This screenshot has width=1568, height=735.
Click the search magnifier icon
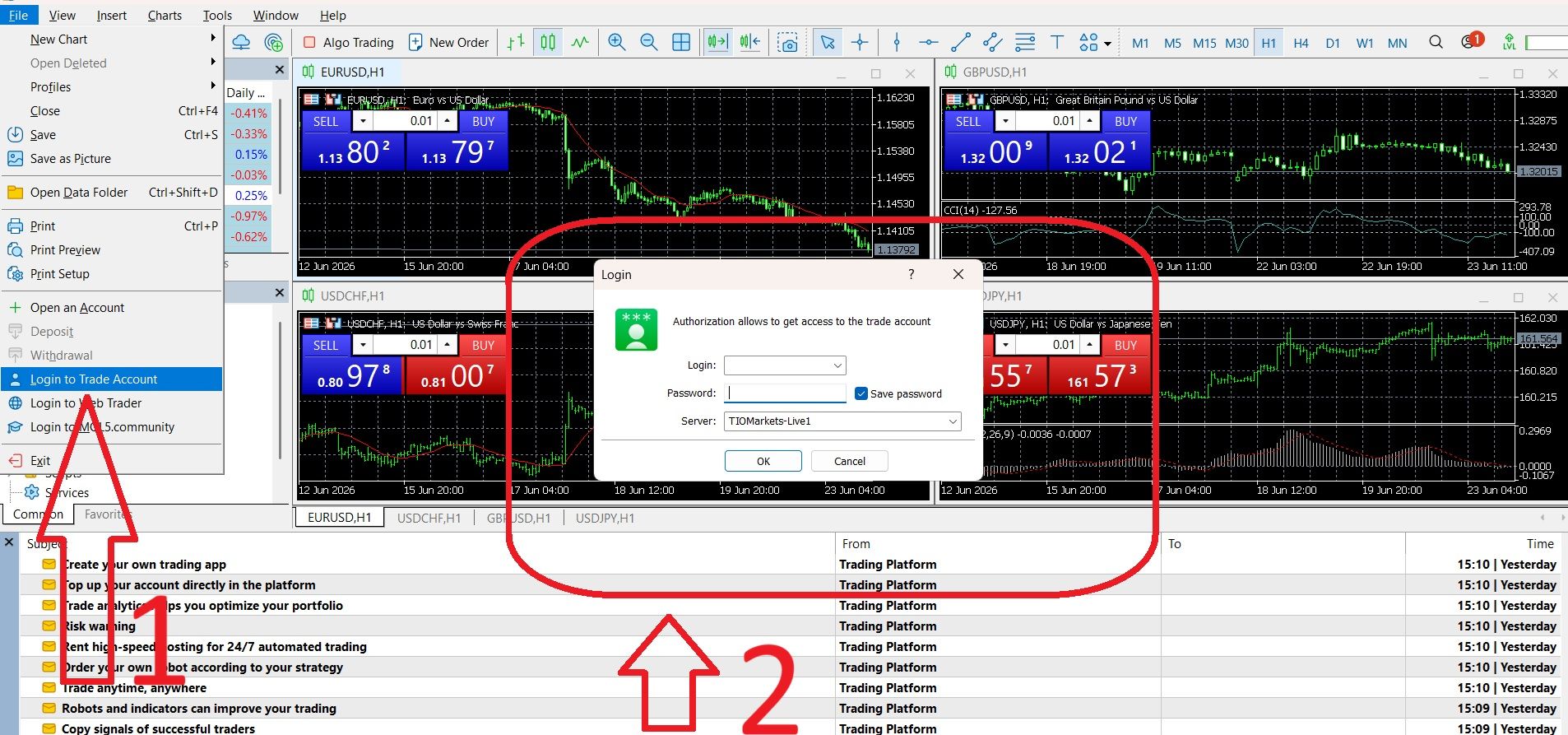[x=1436, y=42]
